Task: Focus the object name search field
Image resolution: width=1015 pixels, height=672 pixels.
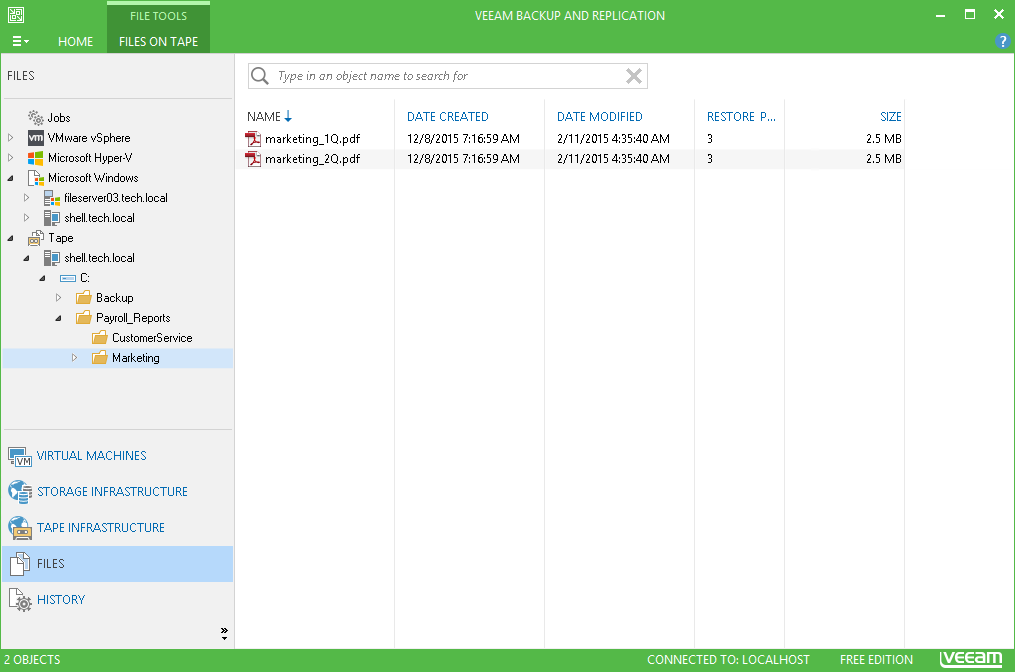Action: tap(448, 76)
